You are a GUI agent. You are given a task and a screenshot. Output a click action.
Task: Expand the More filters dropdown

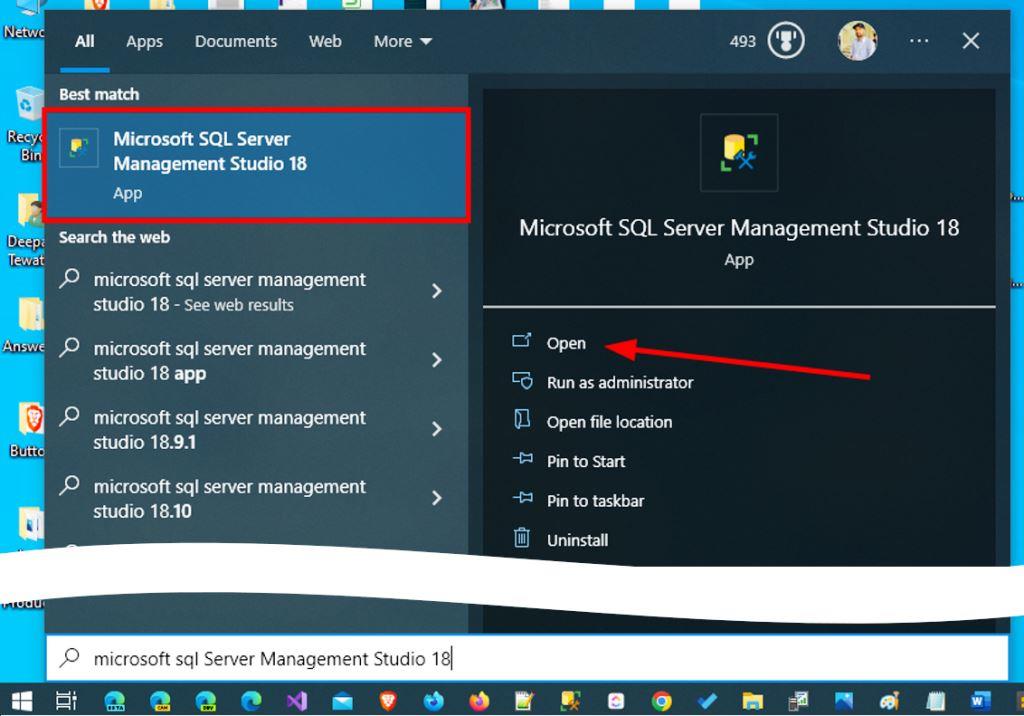tap(402, 41)
